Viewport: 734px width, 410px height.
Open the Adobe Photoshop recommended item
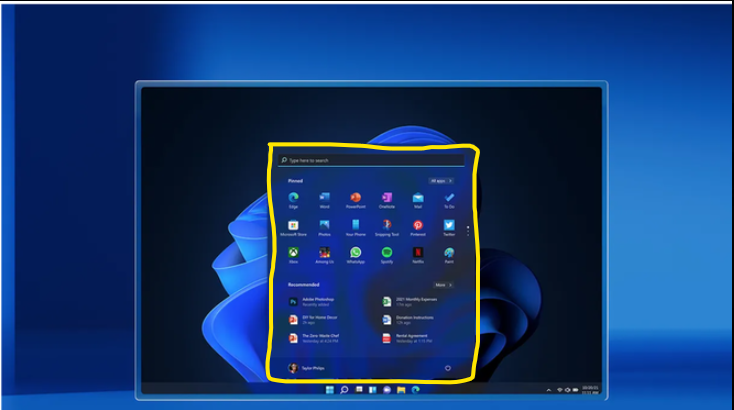pyautogui.click(x=312, y=302)
